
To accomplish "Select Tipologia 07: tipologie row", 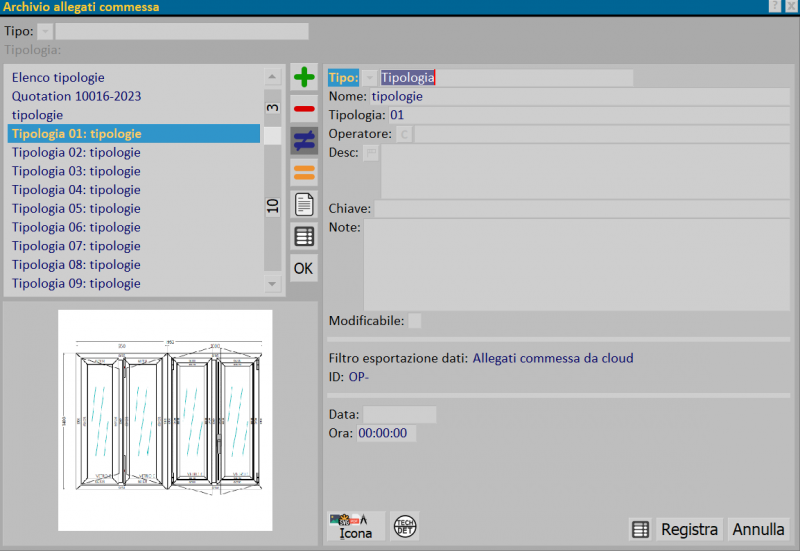I will [x=134, y=246].
